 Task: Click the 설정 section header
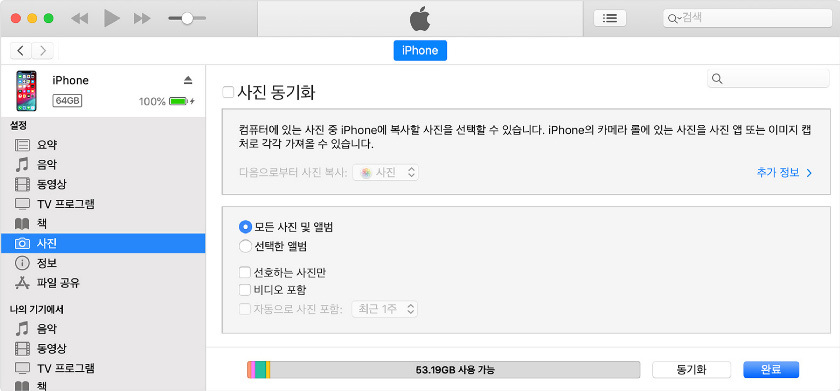pyautogui.click(x=18, y=125)
